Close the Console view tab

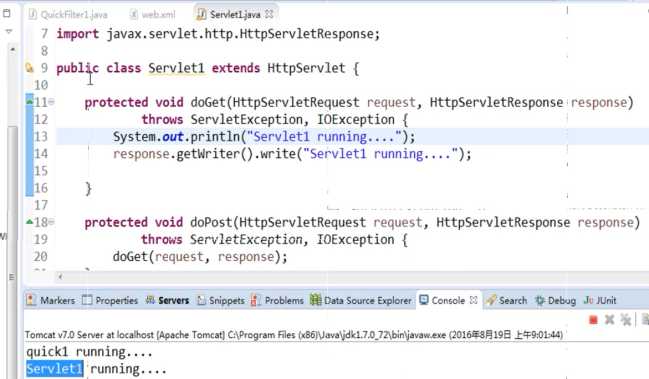click(474, 300)
